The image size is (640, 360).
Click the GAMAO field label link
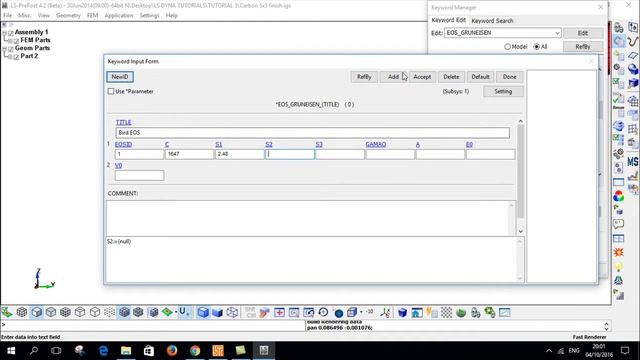pyautogui.click(x=376, y=144)
